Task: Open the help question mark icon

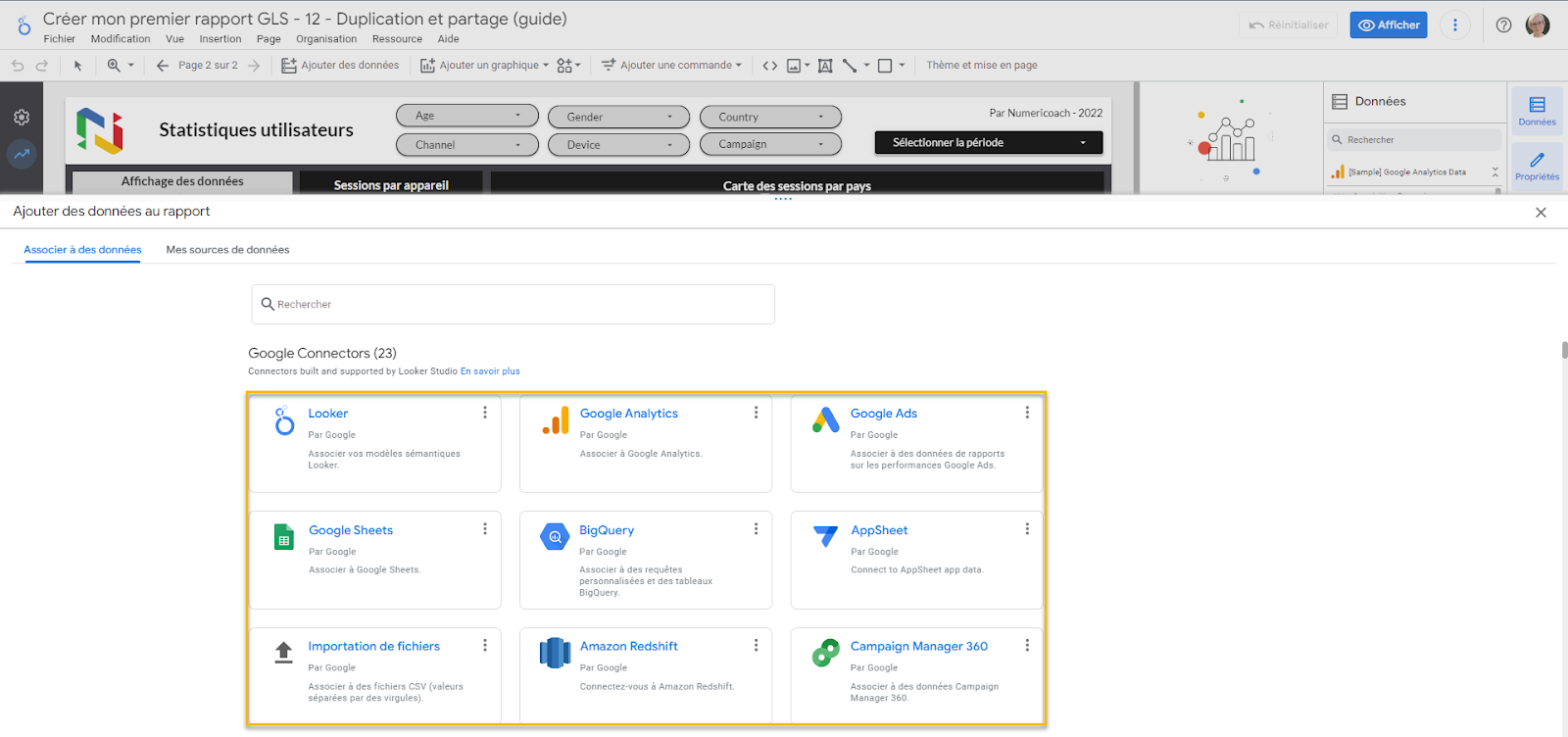Action: point(1503,25)
